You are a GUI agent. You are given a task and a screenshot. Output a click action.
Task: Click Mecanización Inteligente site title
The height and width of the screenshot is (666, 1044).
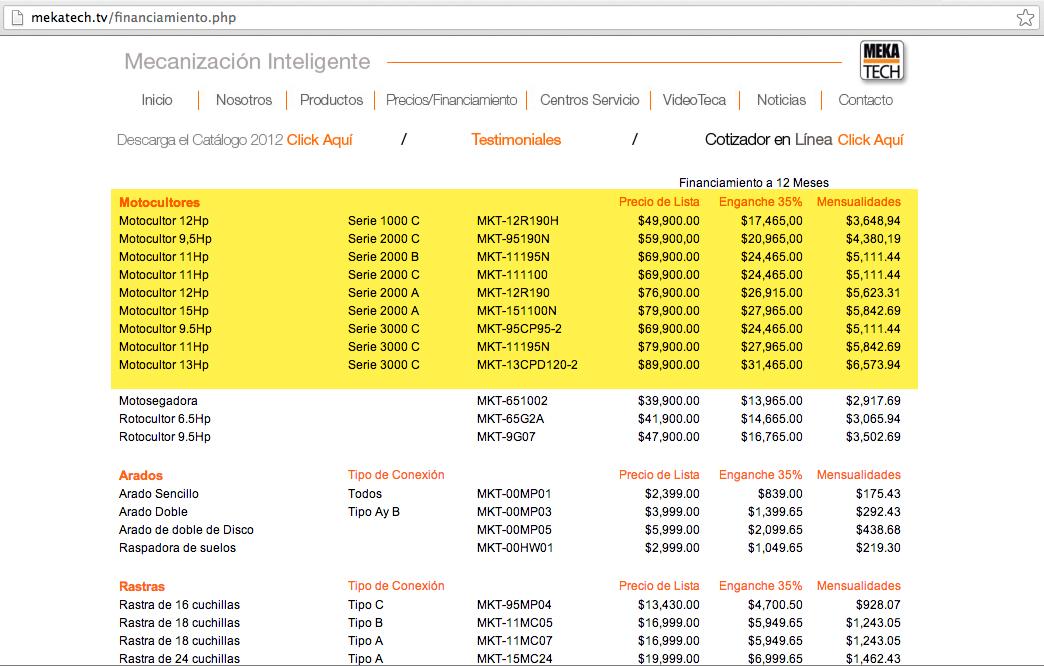tap(247, 62)
